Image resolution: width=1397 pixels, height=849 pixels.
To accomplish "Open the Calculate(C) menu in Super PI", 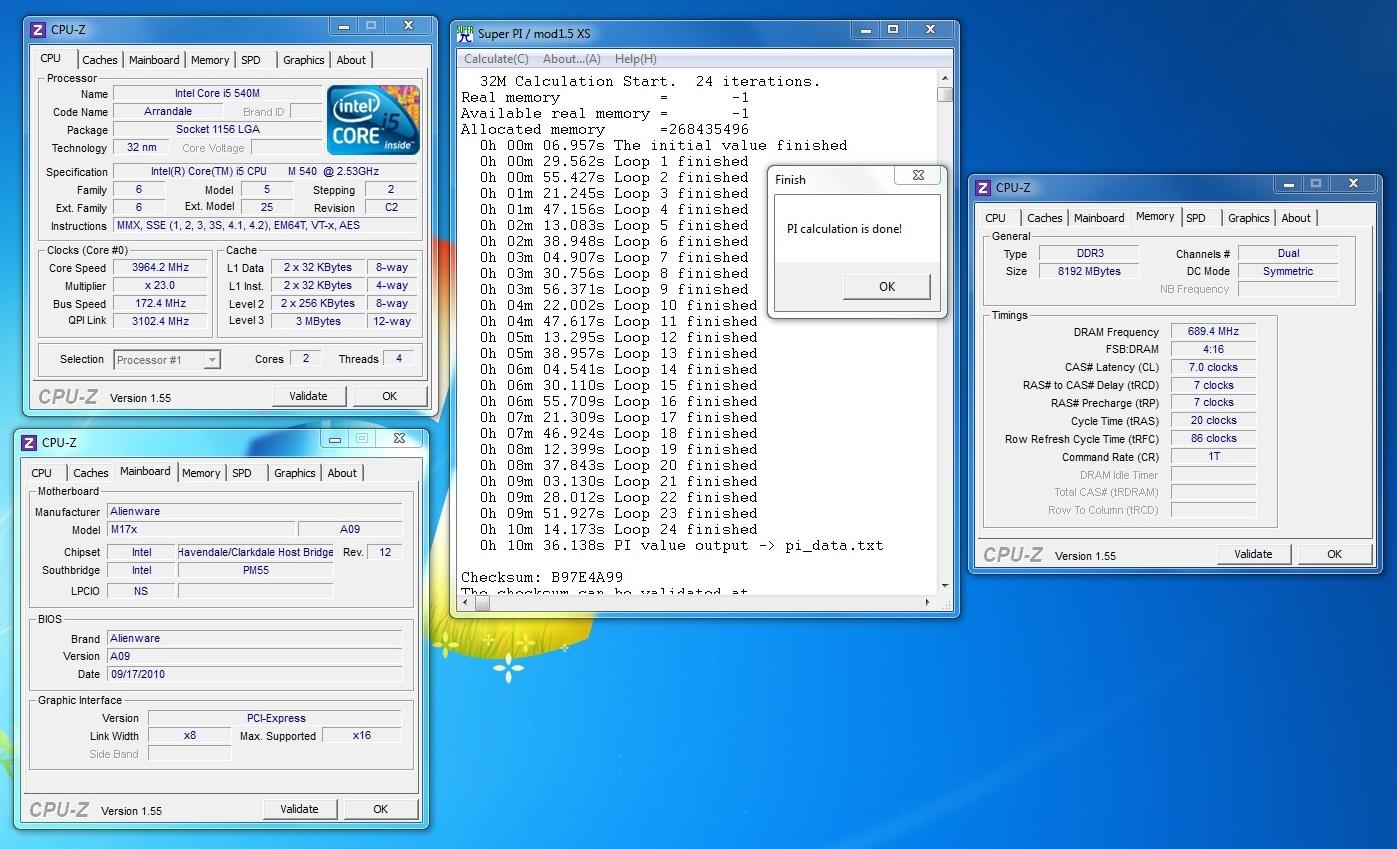I will tap(496, 59).
